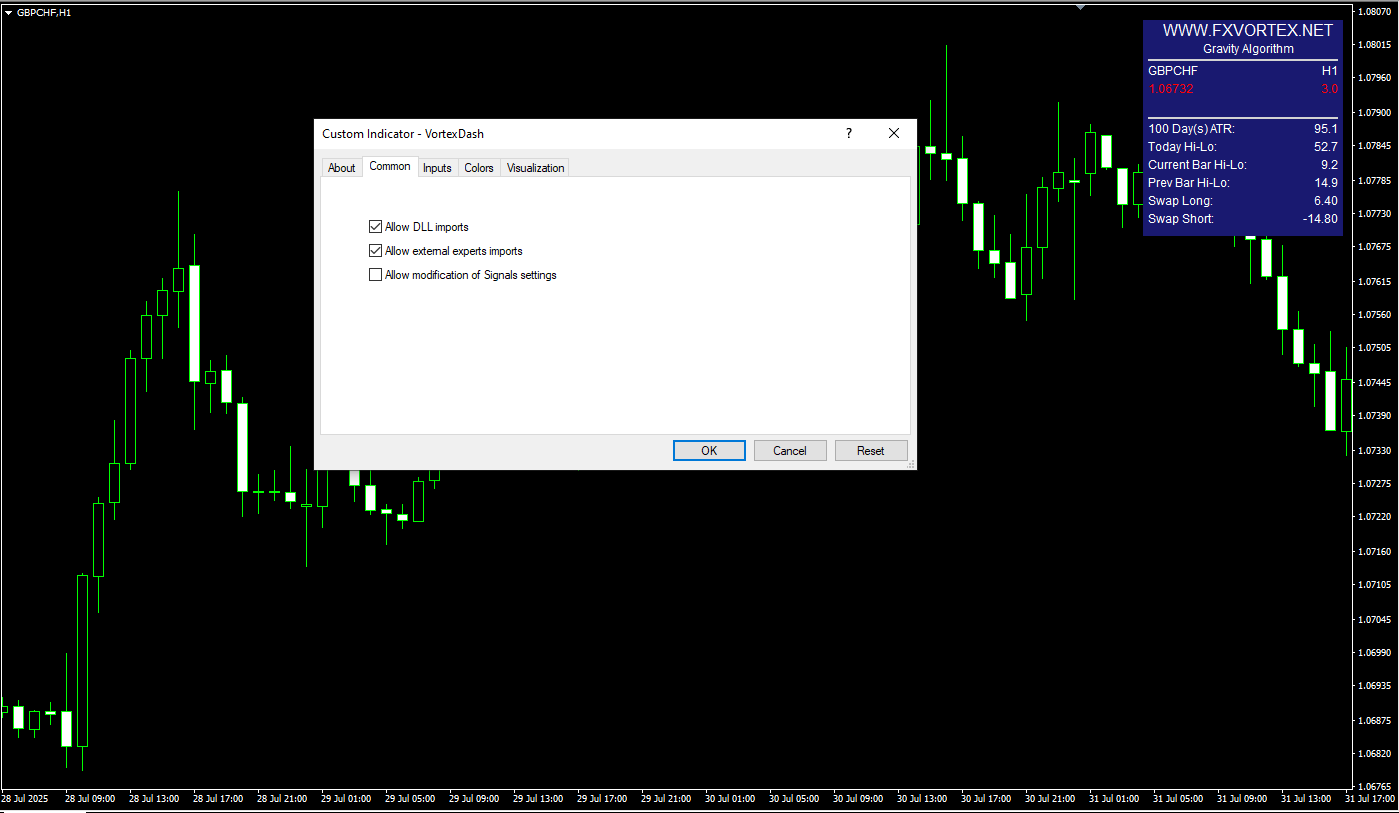Click the Current Bar value 9.2
The width and height of the screenshot is (1399, 813).
point(1329,165)
